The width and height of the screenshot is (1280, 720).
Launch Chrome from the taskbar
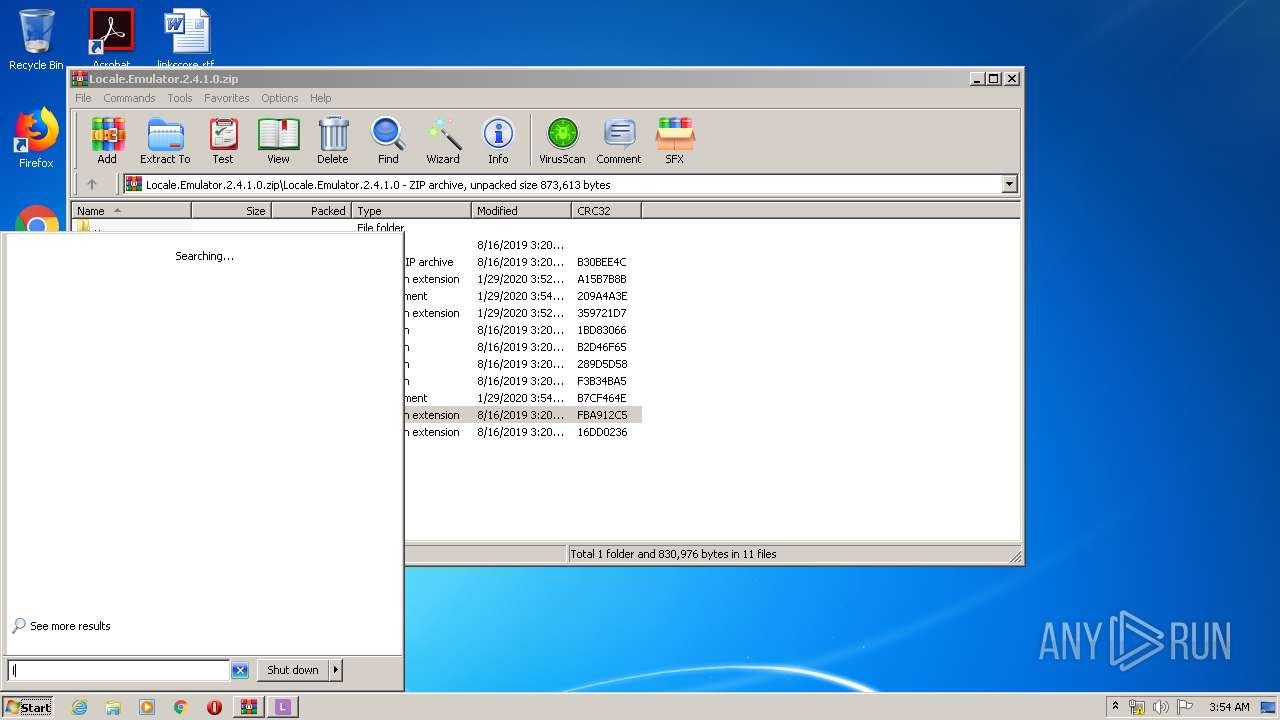[x=181, y=707]
